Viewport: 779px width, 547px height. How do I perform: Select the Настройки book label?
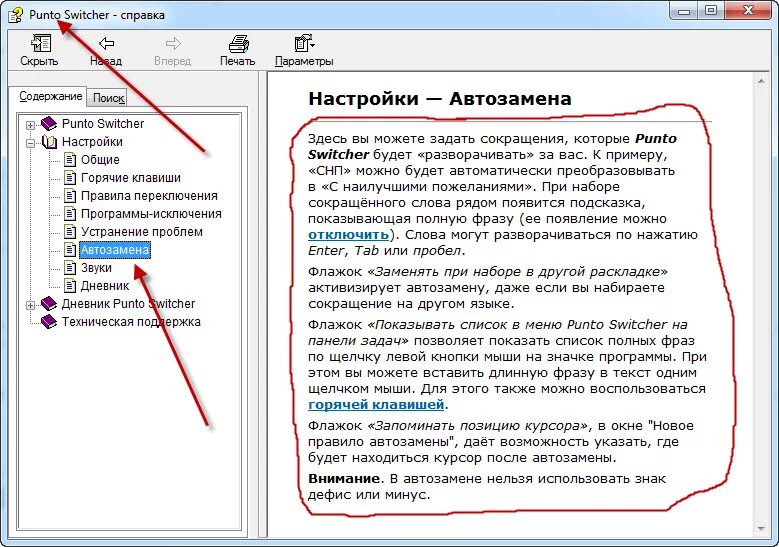pyautogui.click(x=92, y=142)
